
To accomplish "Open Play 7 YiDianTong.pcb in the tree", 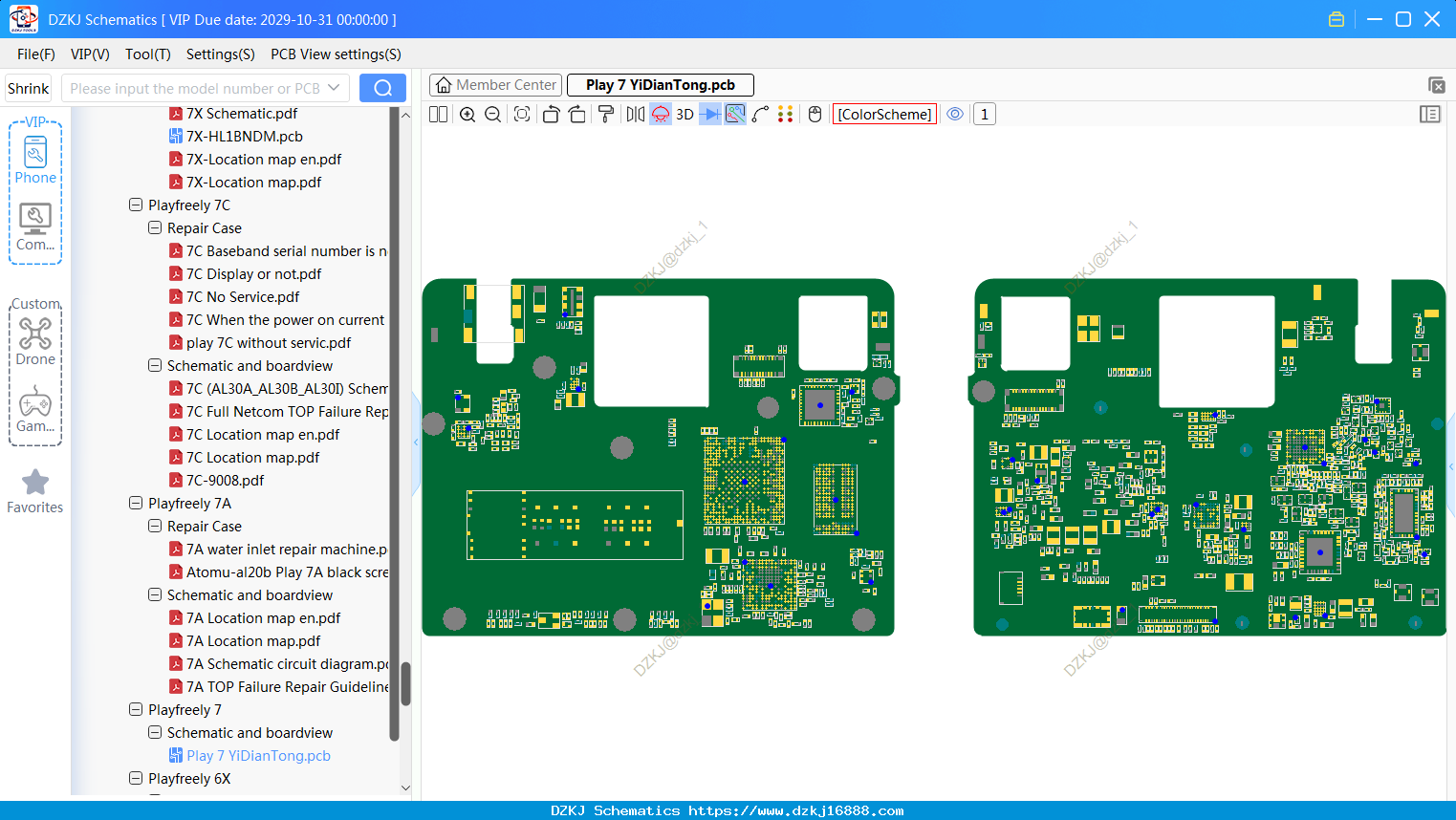I will click(258, 755).
